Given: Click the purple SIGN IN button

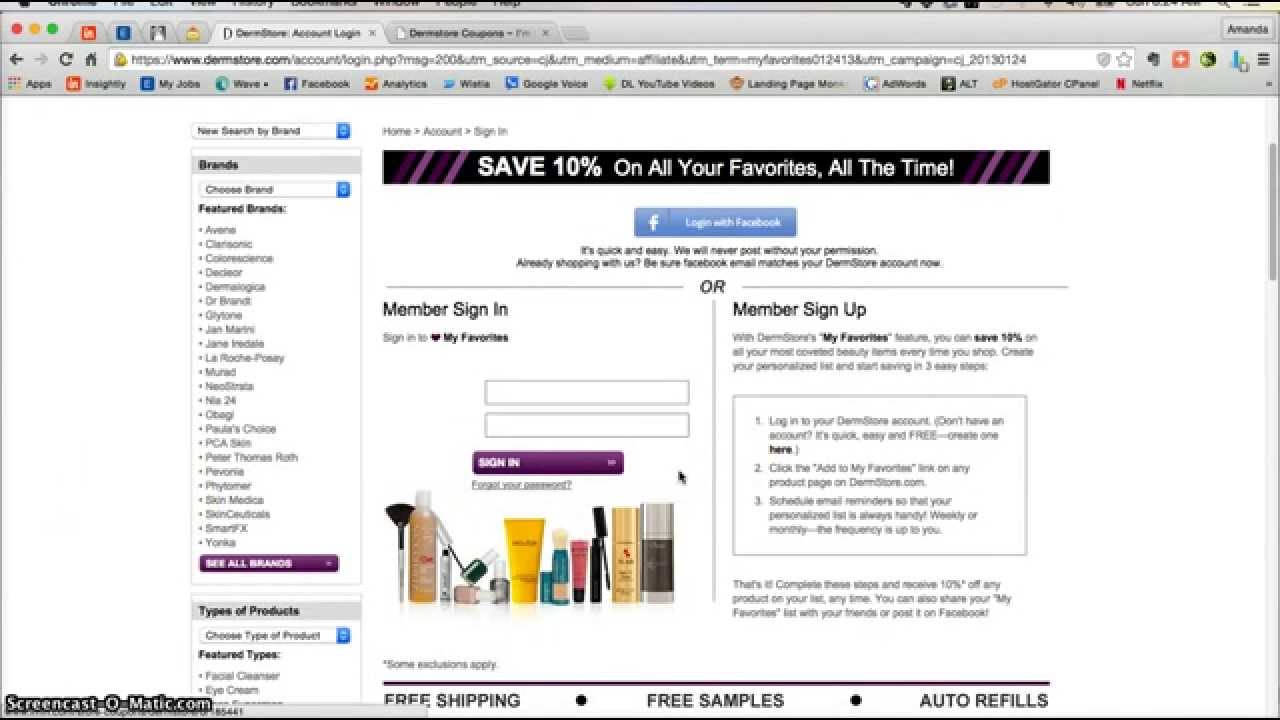Looking at the screenshot, I should click(x=548, y=462).
